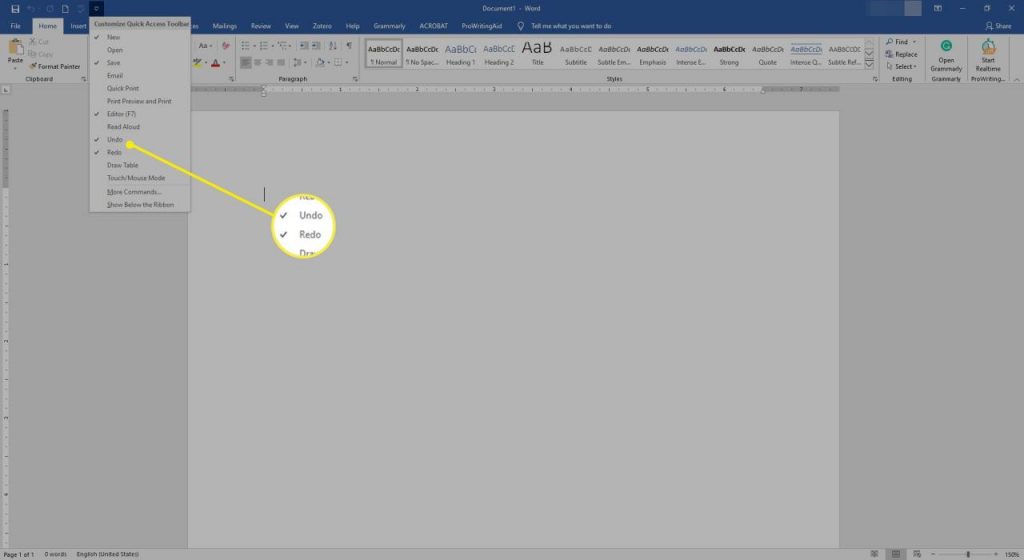The width and height of the screenshot is (1024, 560).
Task: Click the Format Painter button
Action: [55, 67]
